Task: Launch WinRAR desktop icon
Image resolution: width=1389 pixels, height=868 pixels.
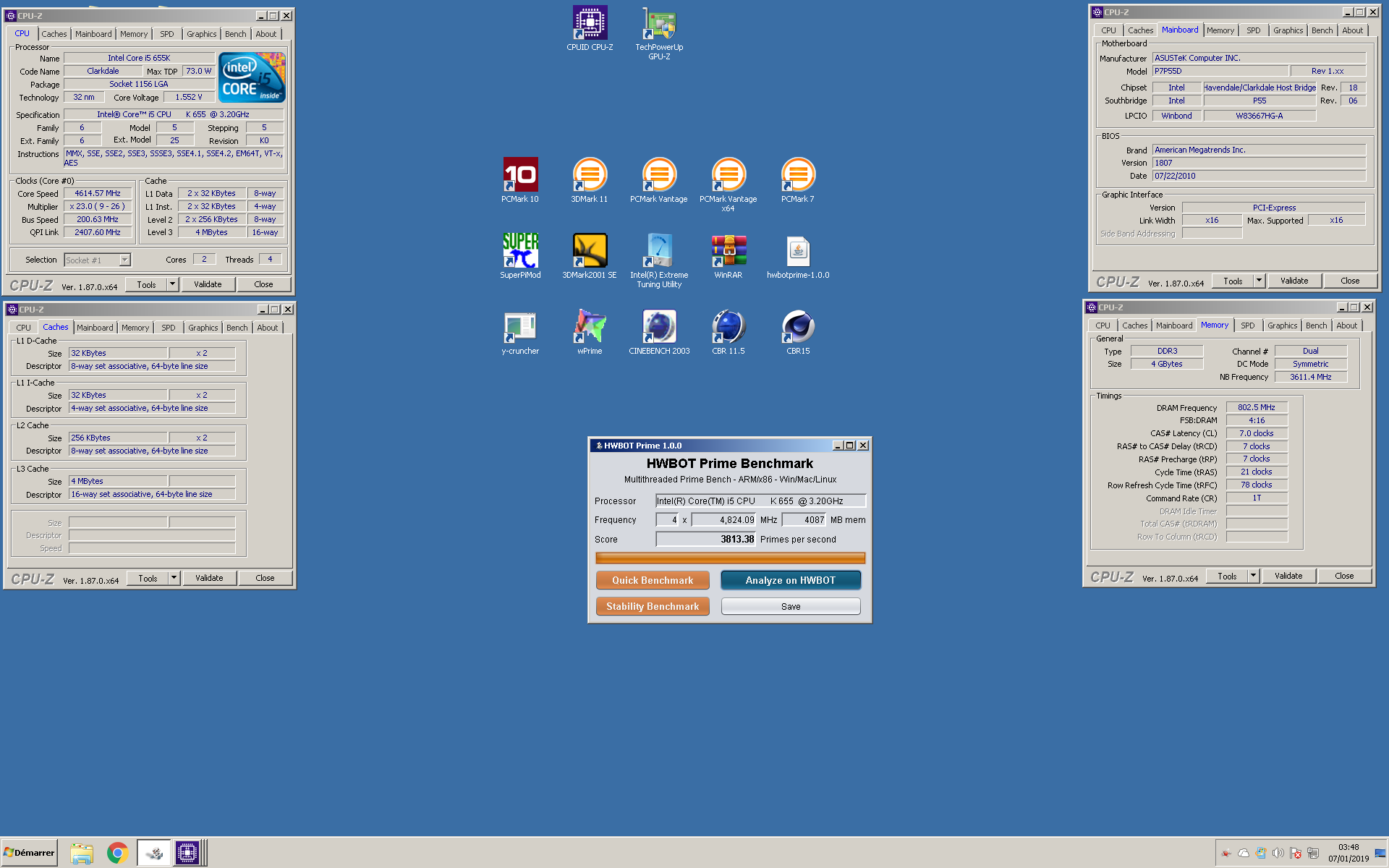Action: tap(729, 256)
